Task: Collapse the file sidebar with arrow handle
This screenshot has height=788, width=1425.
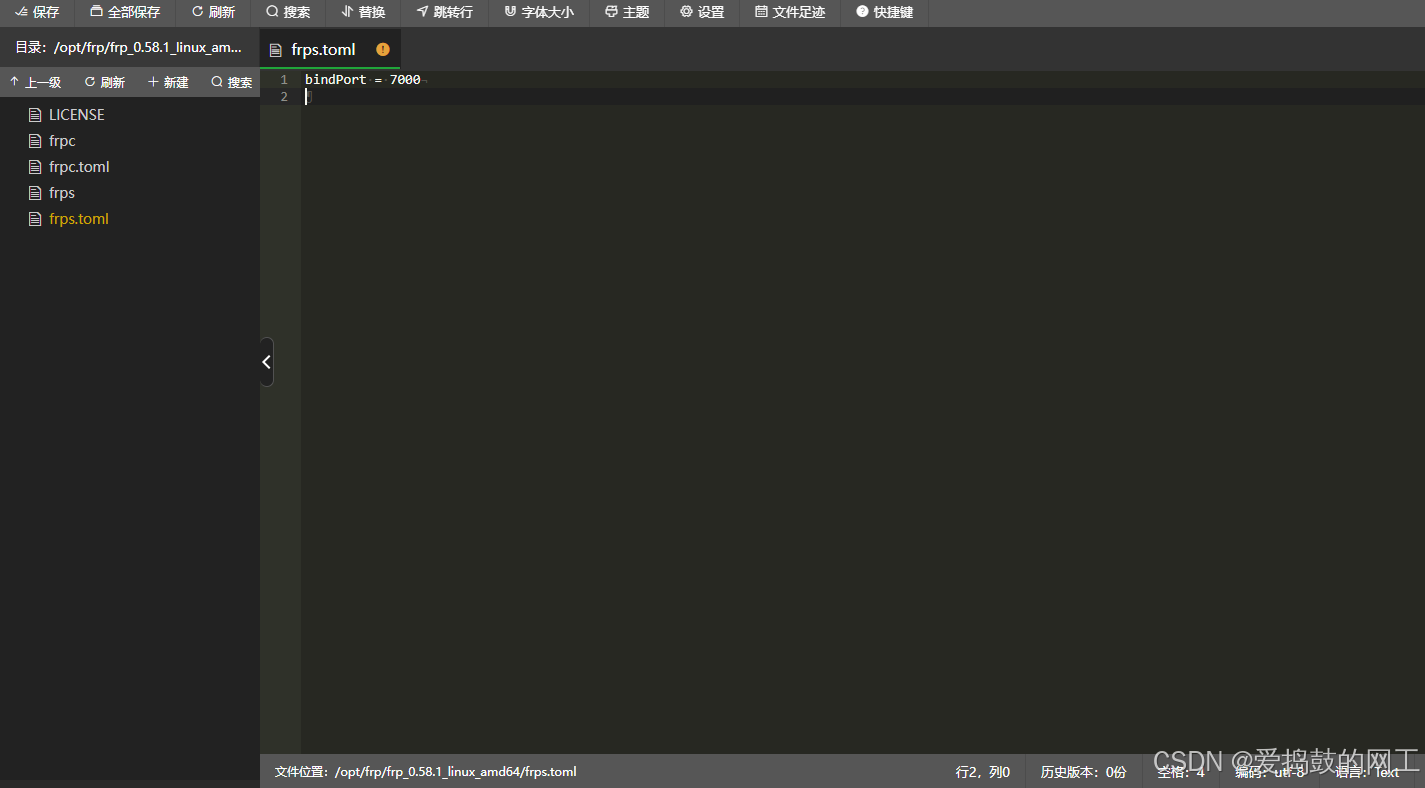Action: (266, 362)
